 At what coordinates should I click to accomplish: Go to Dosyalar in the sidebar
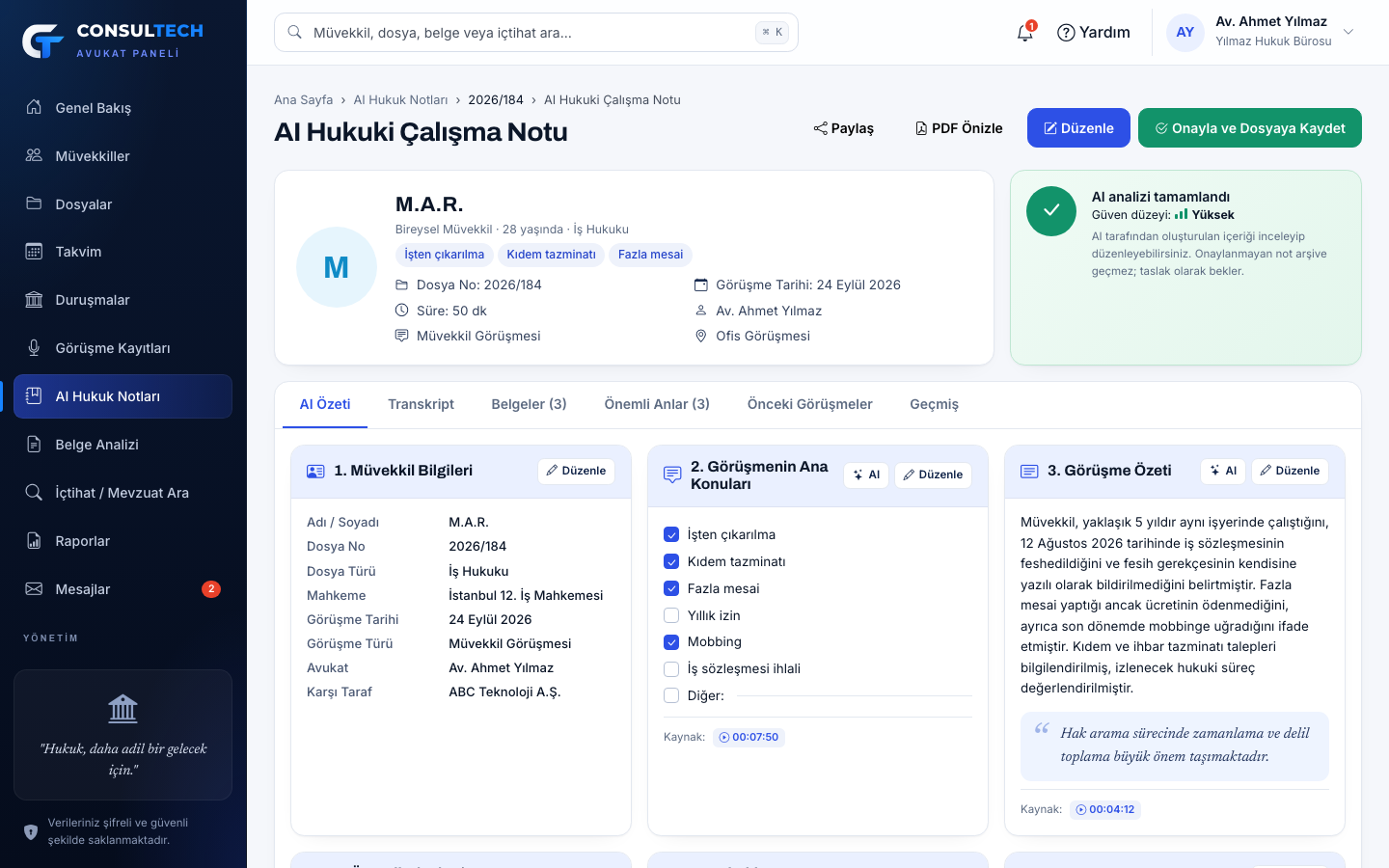coord(123,204)
